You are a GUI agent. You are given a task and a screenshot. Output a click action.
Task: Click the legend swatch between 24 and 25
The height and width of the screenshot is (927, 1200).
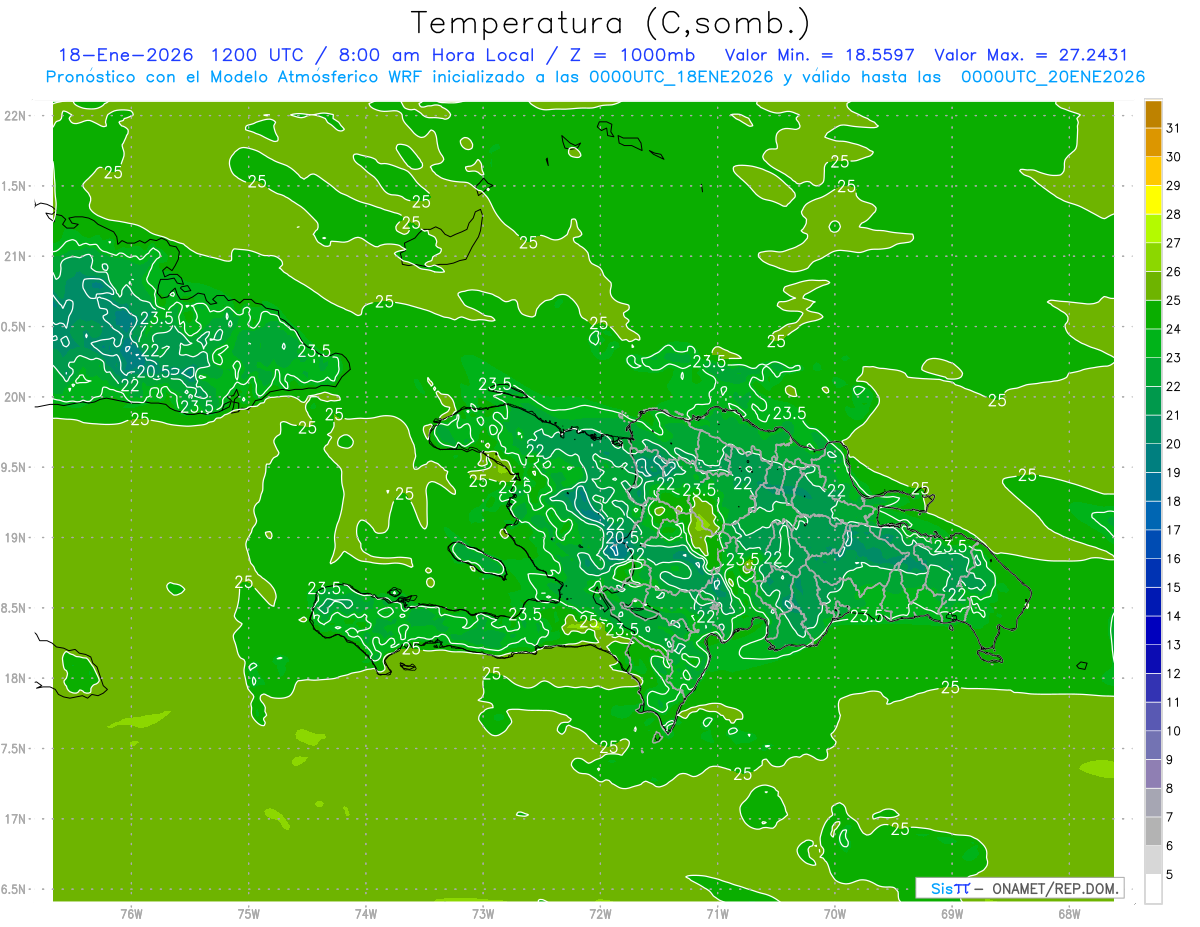[1153, 315]
